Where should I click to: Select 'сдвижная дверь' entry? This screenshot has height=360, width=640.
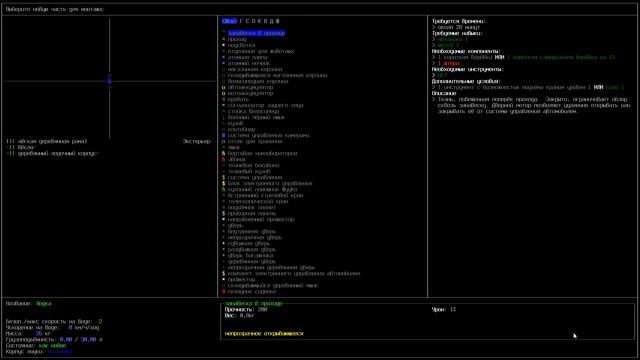click(x=249, y=243)
